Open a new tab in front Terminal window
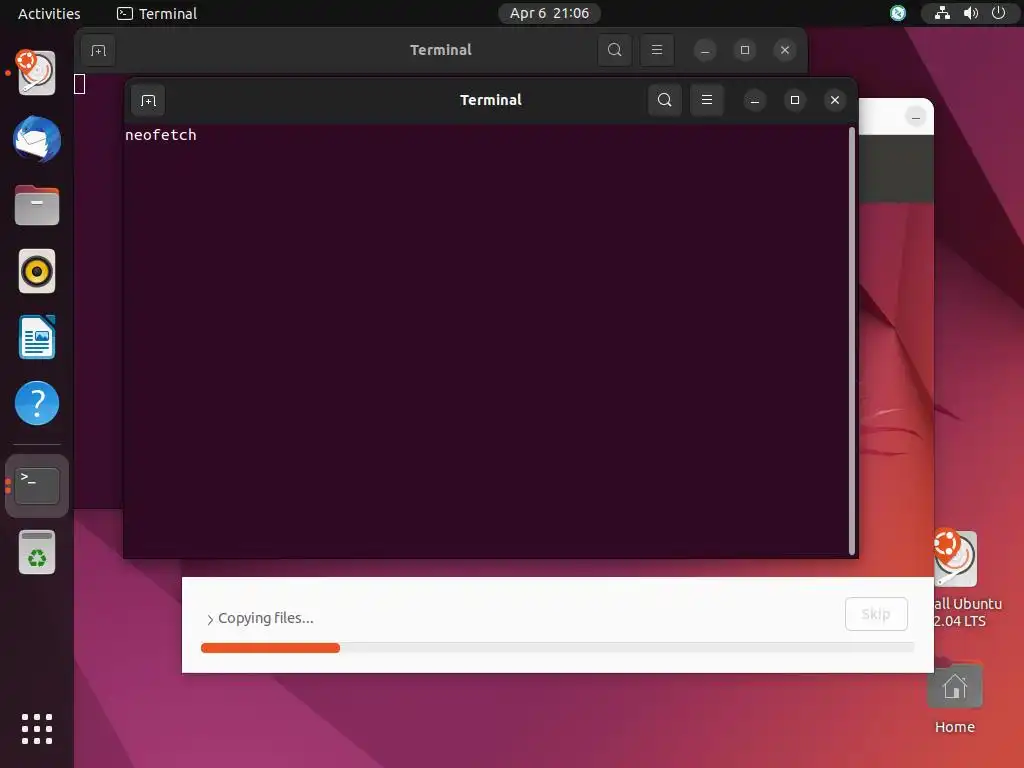Viewport: 1024px width, 768px height. [x=148, y=100]
